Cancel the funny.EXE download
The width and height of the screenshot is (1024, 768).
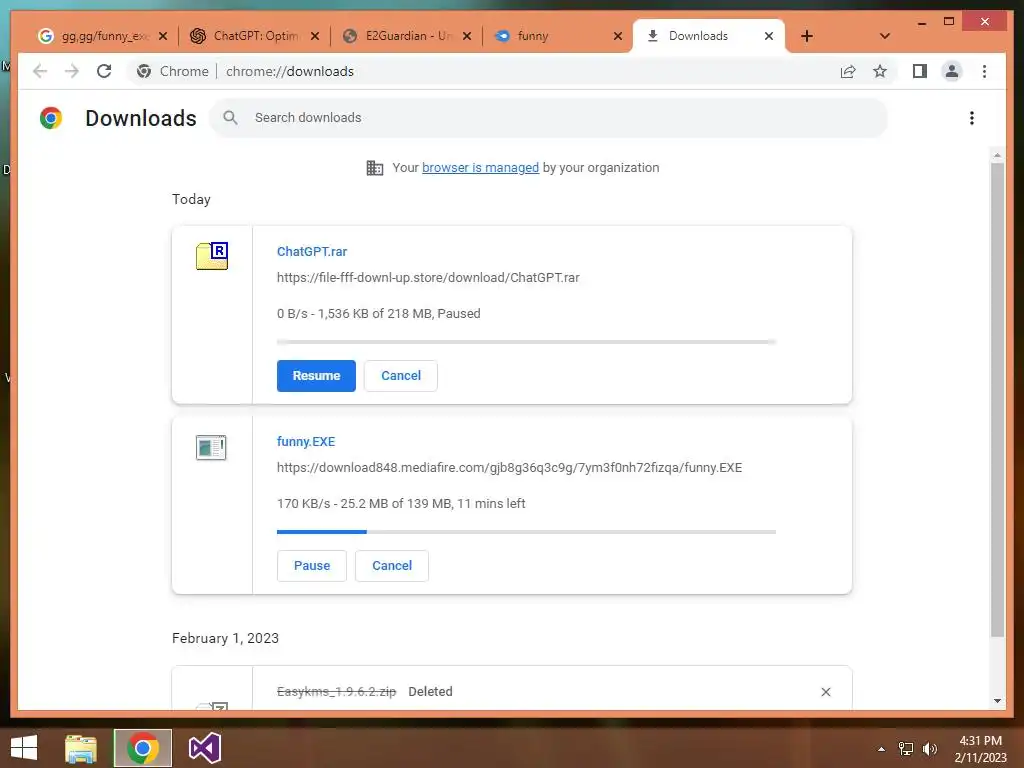click(x=392, y=566)
